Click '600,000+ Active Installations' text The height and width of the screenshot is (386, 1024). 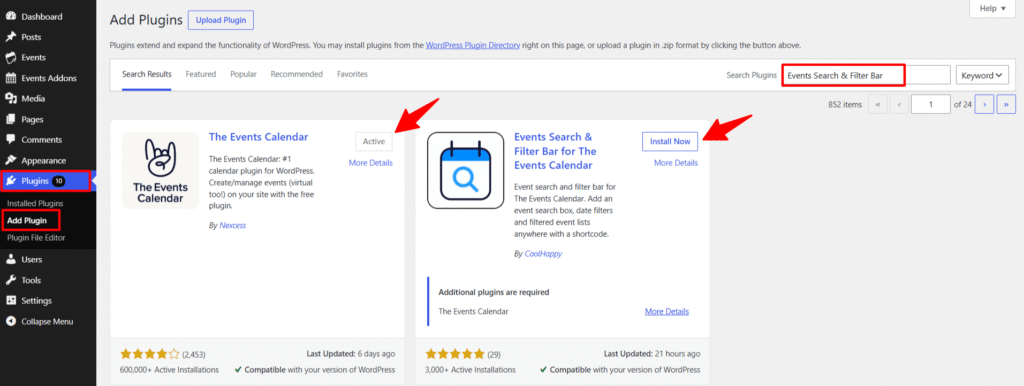[169, 370]
